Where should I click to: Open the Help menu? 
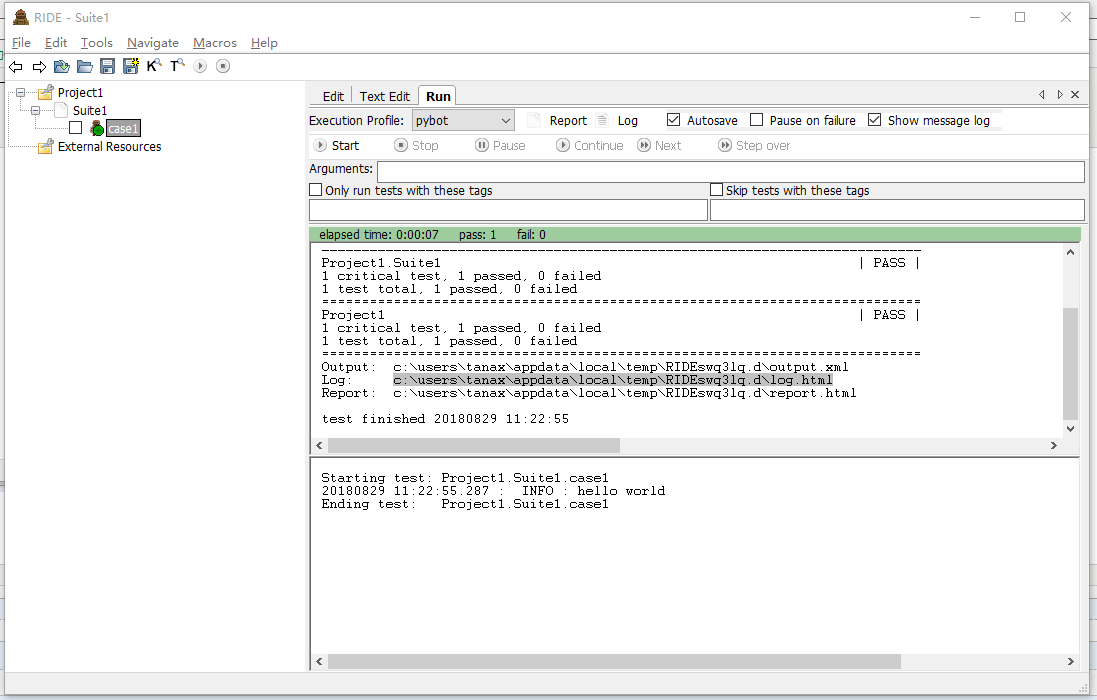[264, 43]
